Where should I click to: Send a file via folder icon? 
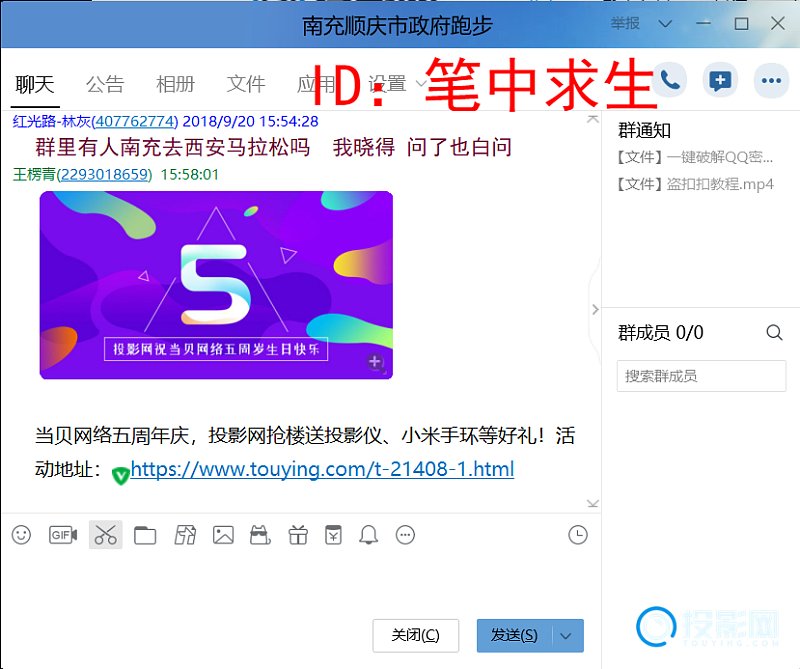[x=145, y=535]
